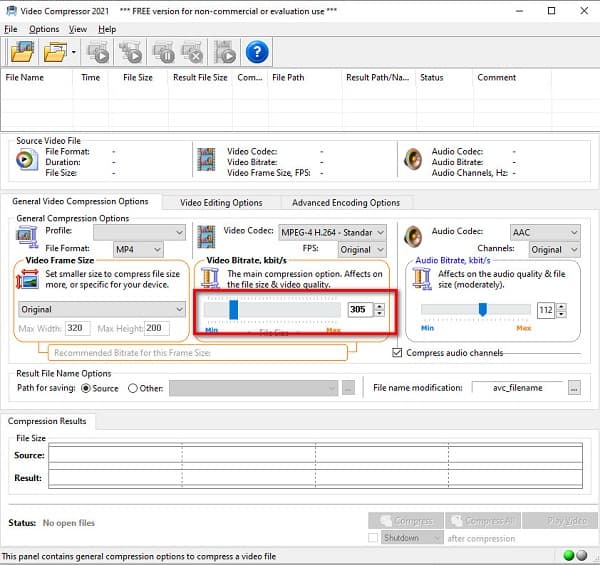Click the browse button for Other path
This screenshot has height=565, width=600.
[348, 388]
